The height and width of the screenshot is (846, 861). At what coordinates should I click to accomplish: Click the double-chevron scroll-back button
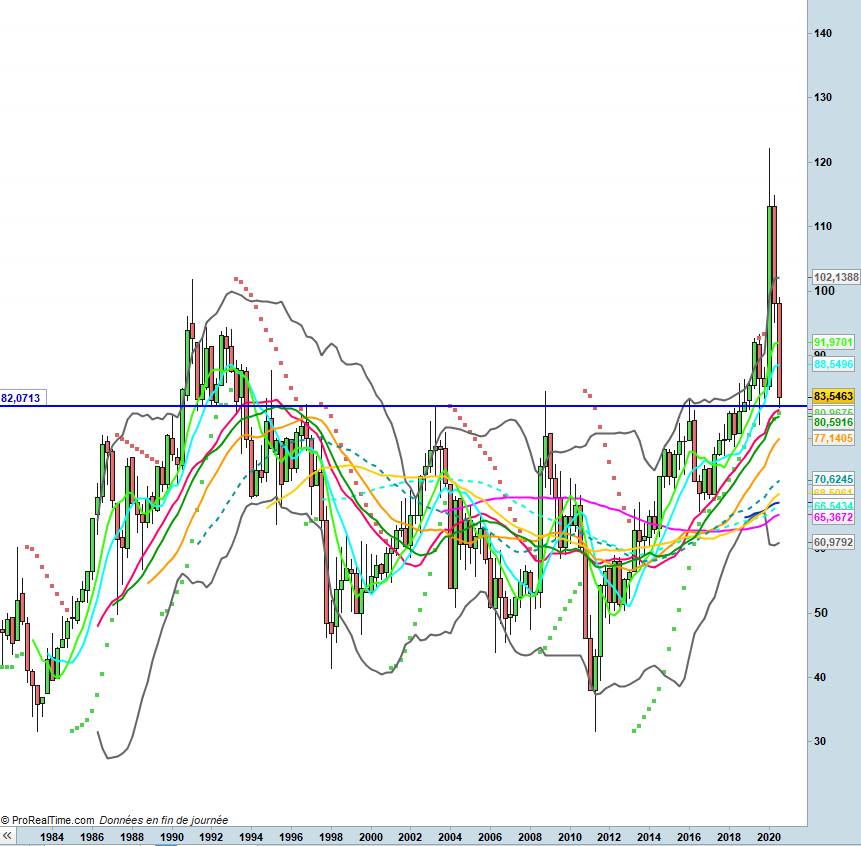coord(7,836)
